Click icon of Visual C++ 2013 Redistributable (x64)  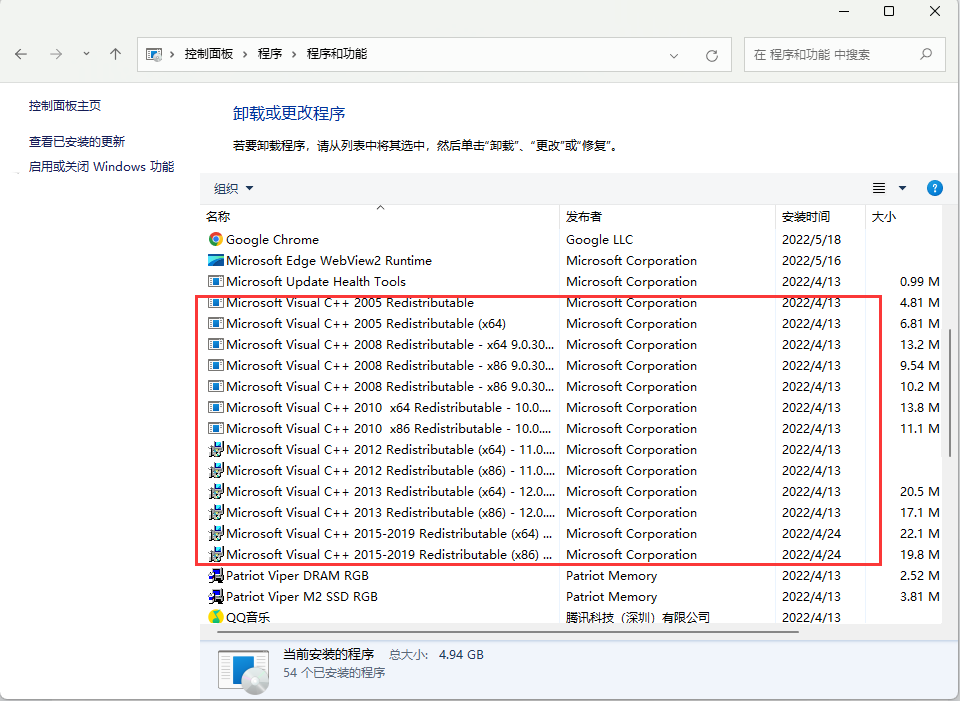[x=216, y=492]
